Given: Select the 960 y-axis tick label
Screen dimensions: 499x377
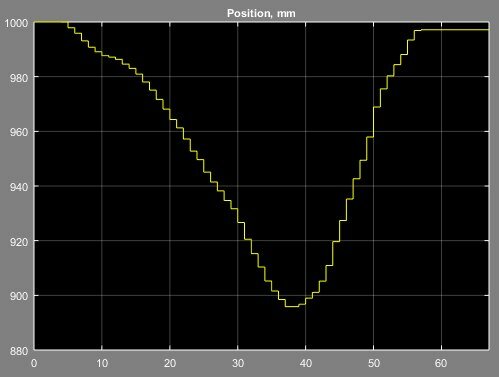Looking at the screenshot, I should (19, 132).
